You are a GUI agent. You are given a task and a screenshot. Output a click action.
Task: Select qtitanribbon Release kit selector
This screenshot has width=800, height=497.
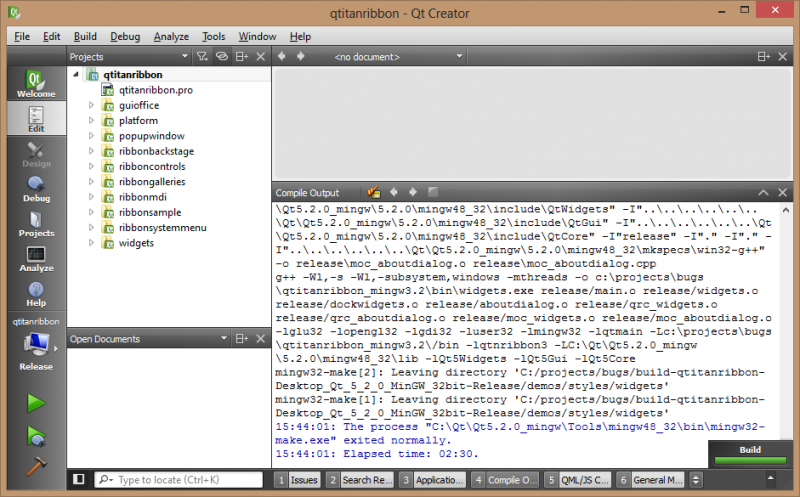36,347
